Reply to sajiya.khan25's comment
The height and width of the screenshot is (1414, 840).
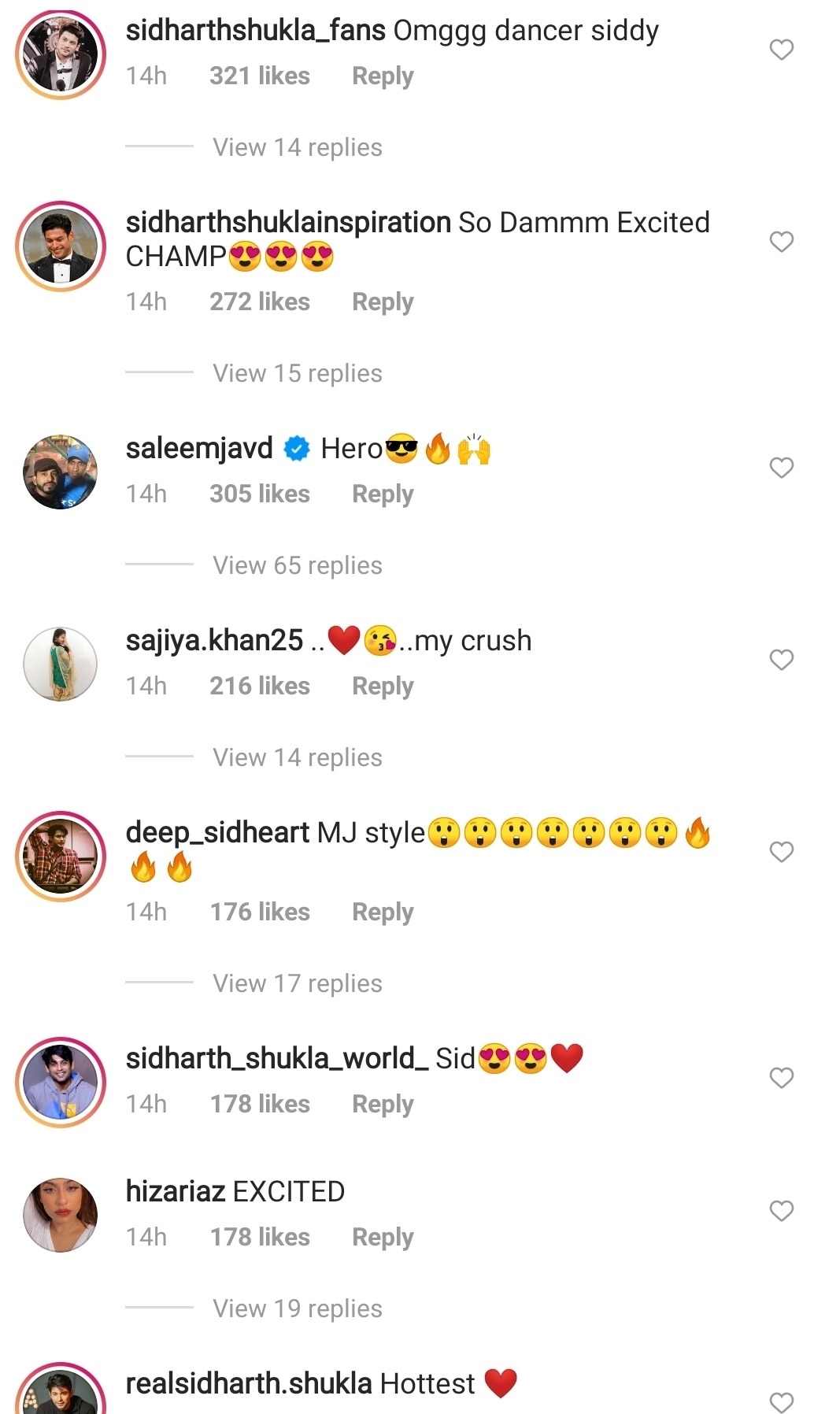tap(382, 687)
